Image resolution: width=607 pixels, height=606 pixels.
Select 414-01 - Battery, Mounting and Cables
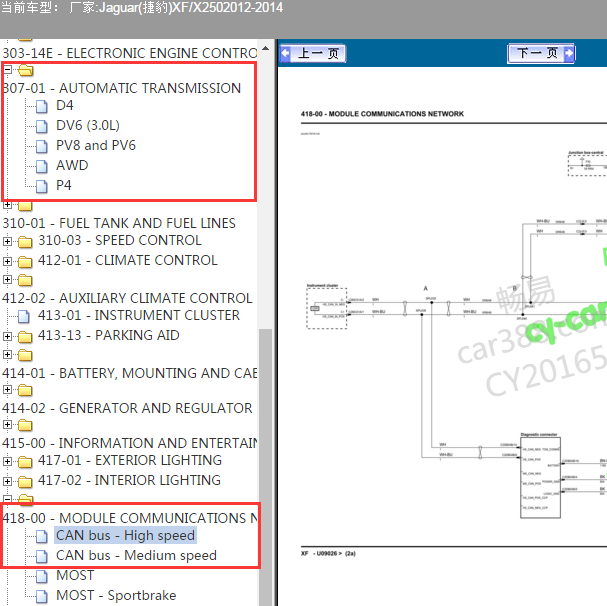(130, 373)
